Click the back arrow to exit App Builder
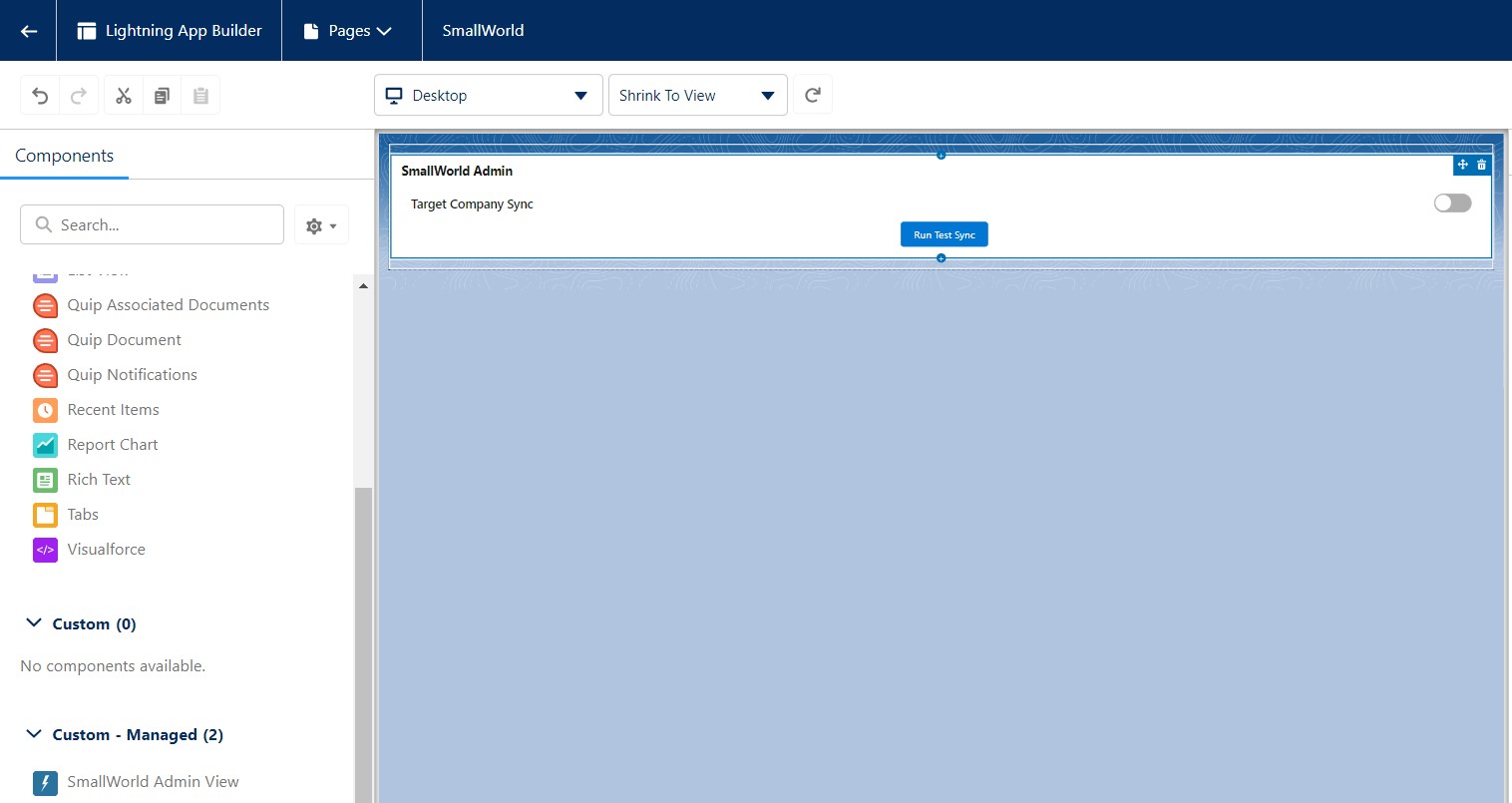The height and width of the screenshot is (803, 1512). click(27, 30)
